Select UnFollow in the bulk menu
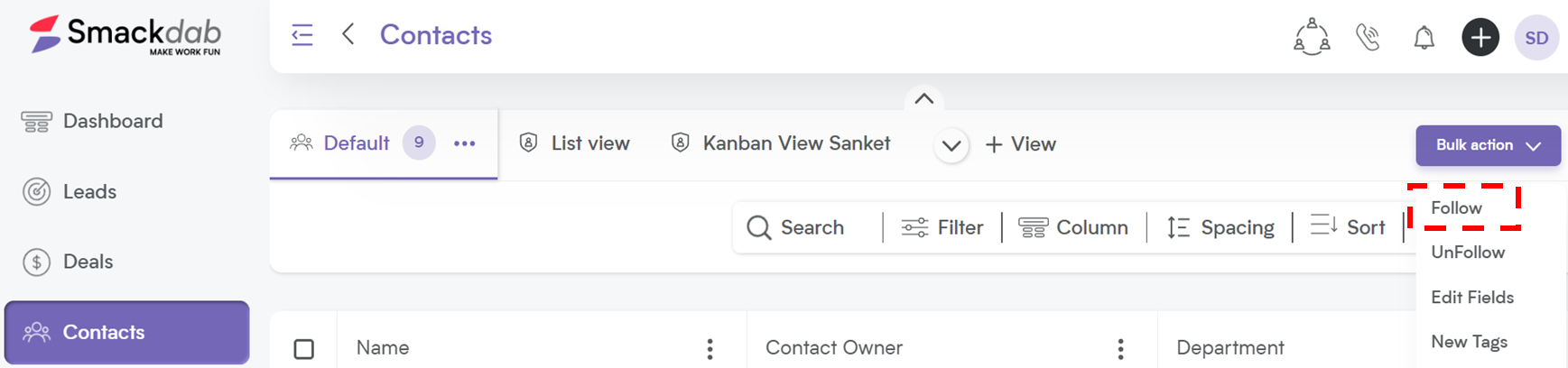Image resolution: width=1568 pixels, height=368 pixels. click(1468, 253)
